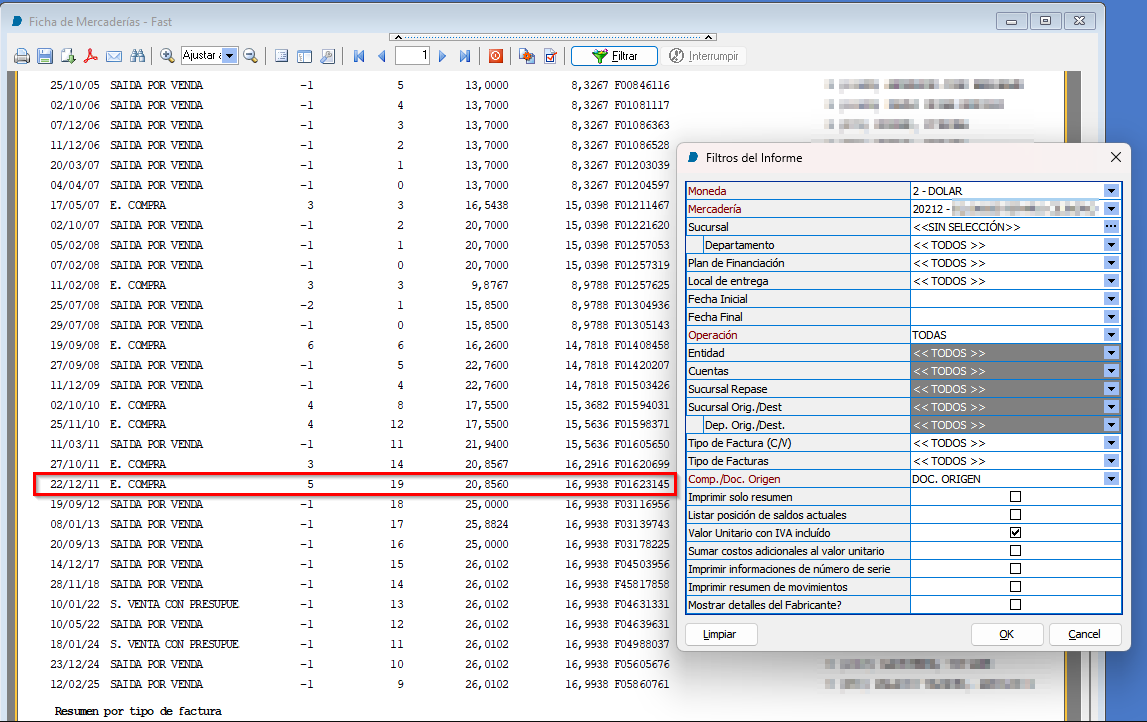The width and height of the screenshot is (1147, 722).
Task: Enable Sumar costos adicionales al valor unitario
Action: 1015,551
